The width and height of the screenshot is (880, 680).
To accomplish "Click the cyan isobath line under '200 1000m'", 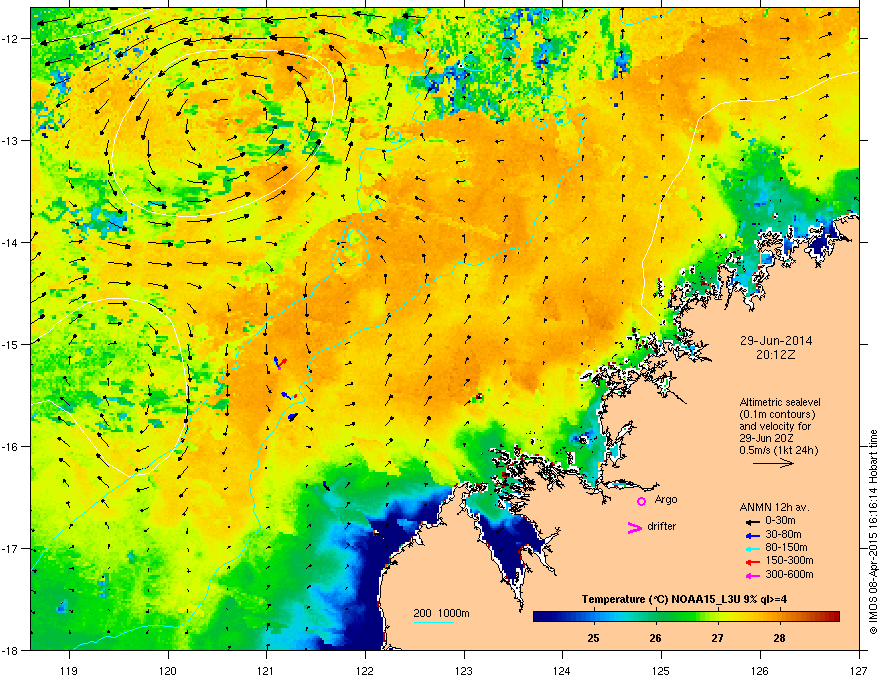I will click(434, 622).
